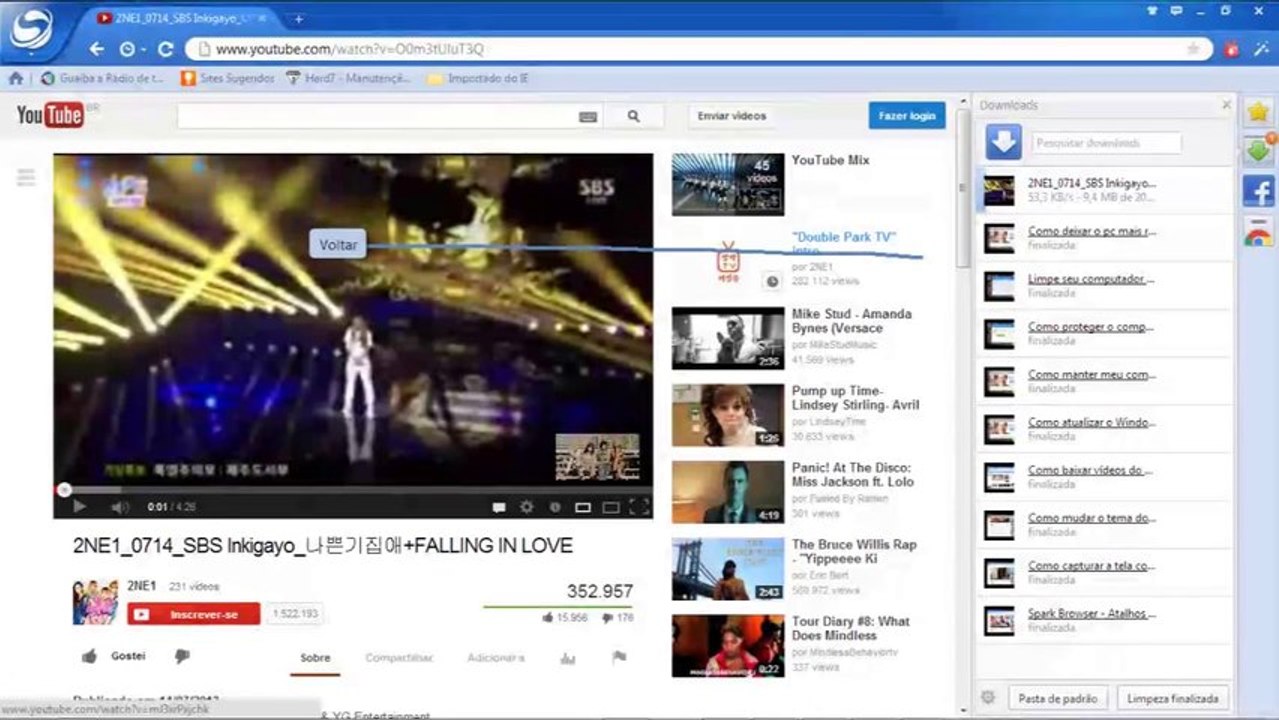This screenshot has width=1279, height=720.
Task: Click the YouTube magnifier search button
Action: (634, 116)
